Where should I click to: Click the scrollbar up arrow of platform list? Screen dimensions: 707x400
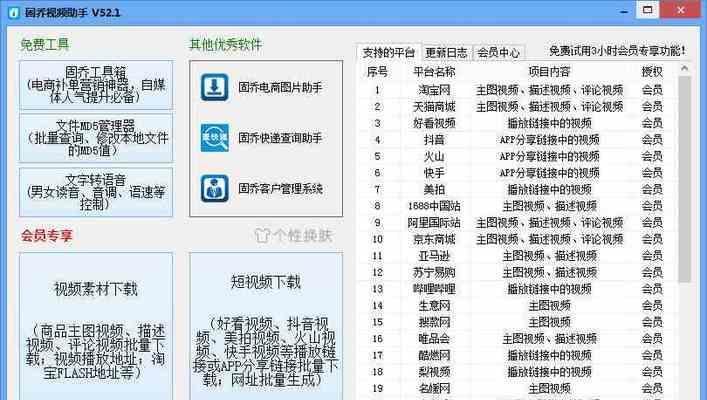(684, 69)
